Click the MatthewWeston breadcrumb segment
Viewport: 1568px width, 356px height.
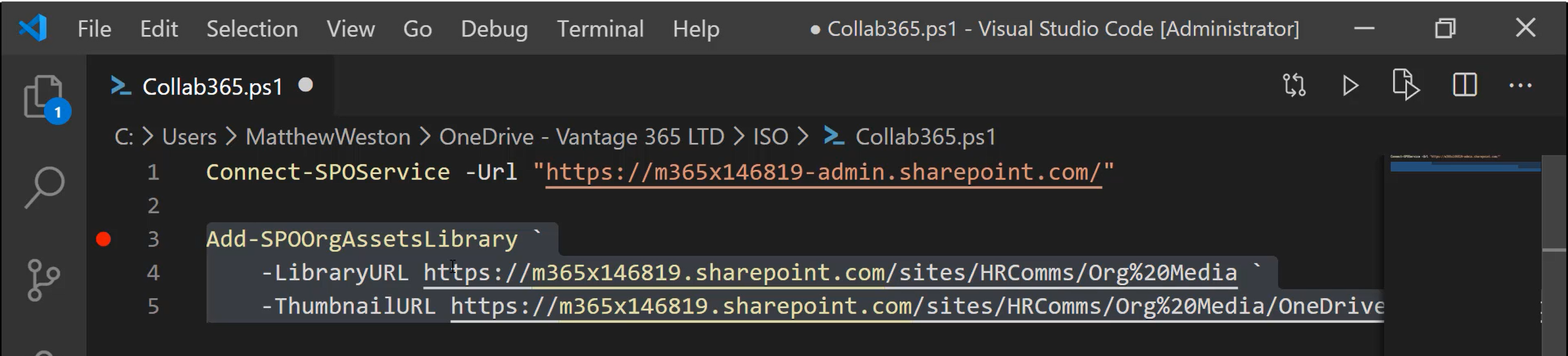328,137
